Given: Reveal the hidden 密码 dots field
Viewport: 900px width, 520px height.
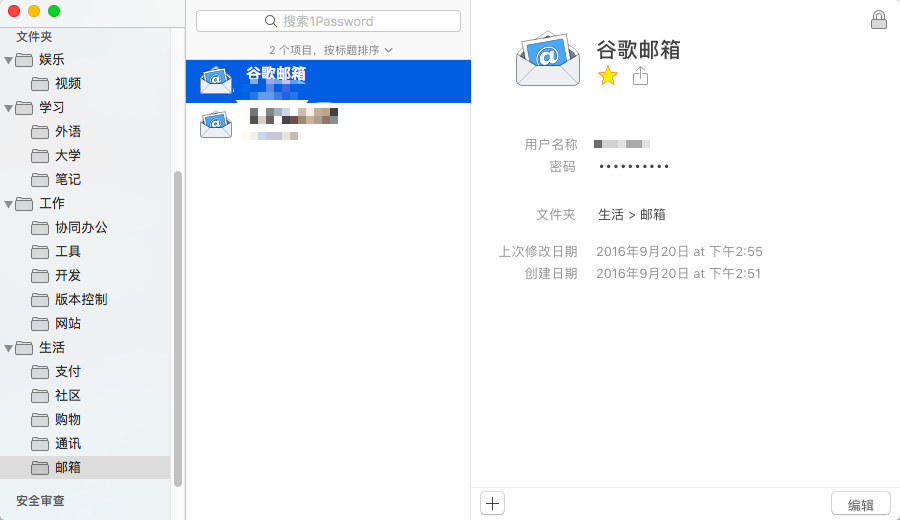Looking at the screenshot, I should point(634,166).
